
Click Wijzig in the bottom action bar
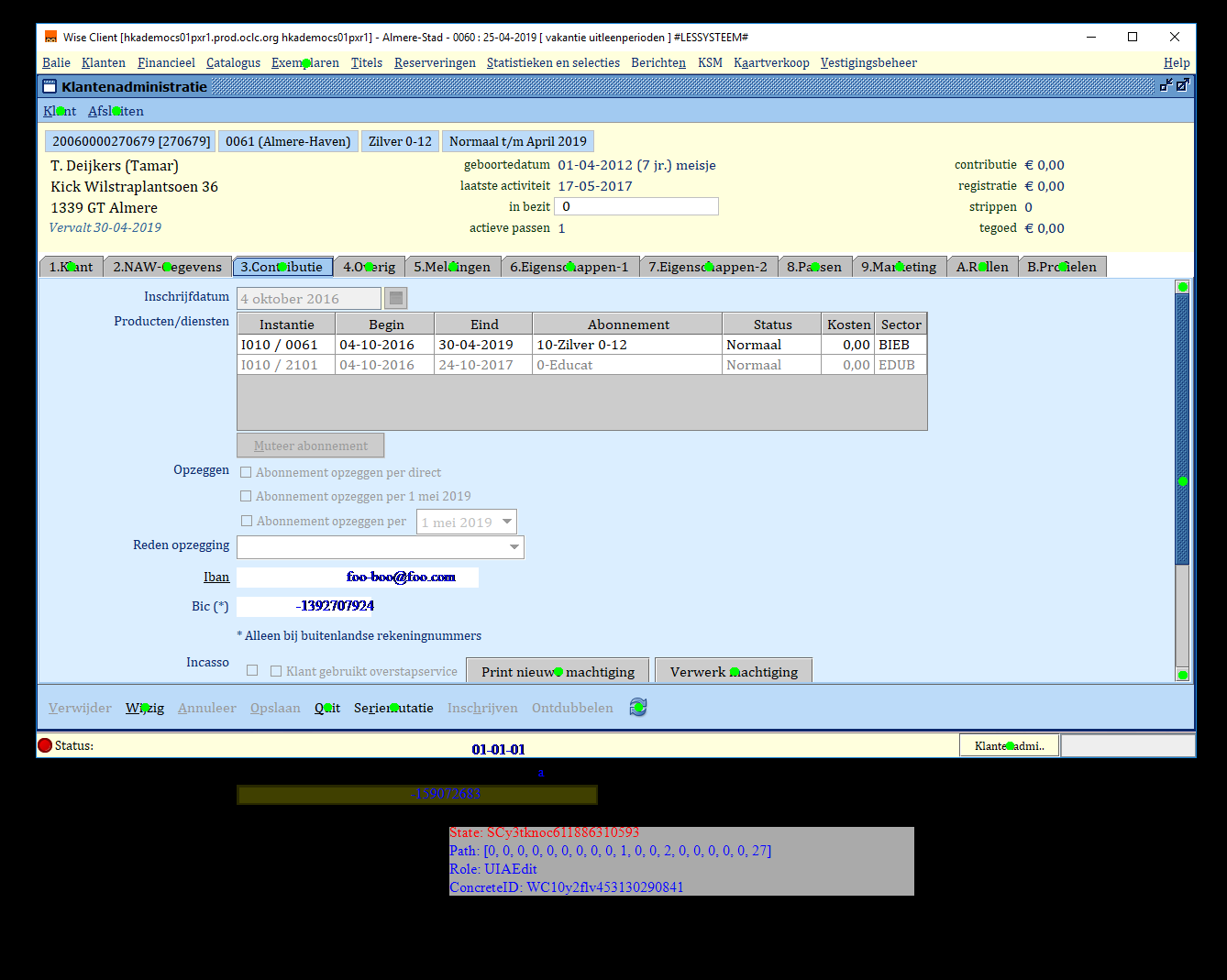point(145,708)
